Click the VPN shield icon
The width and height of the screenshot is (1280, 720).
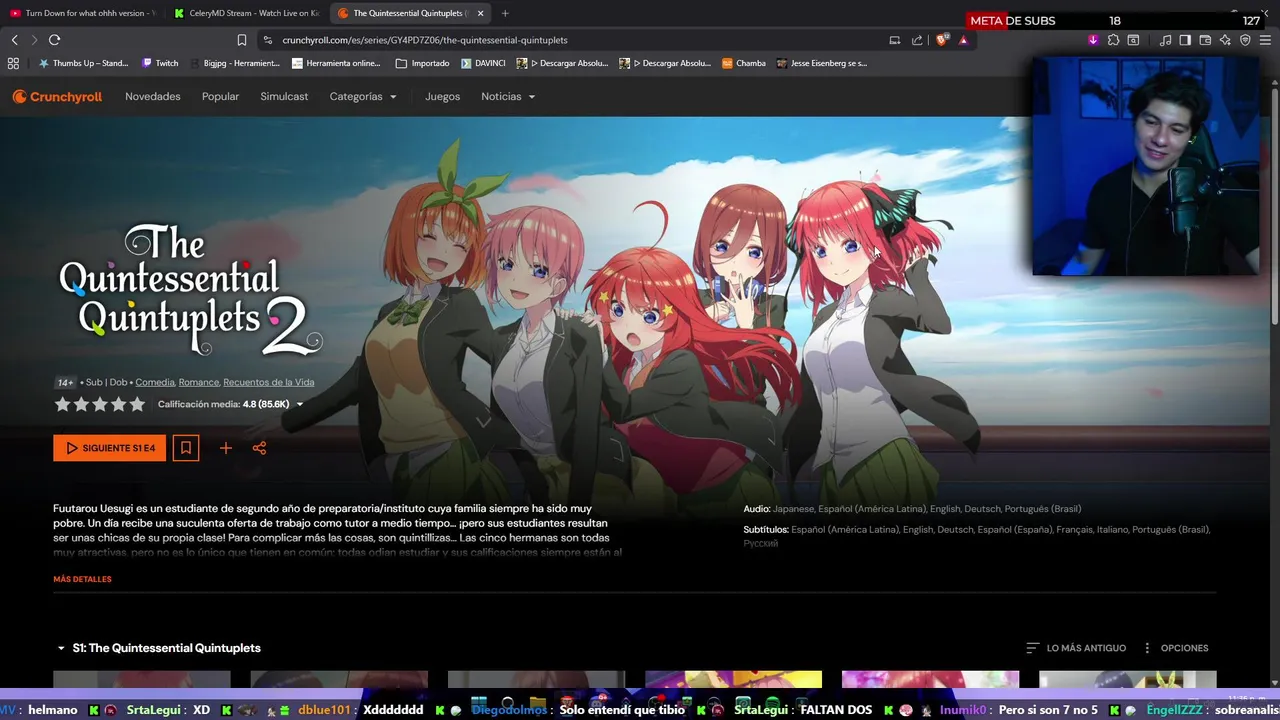pos(1245,40)
